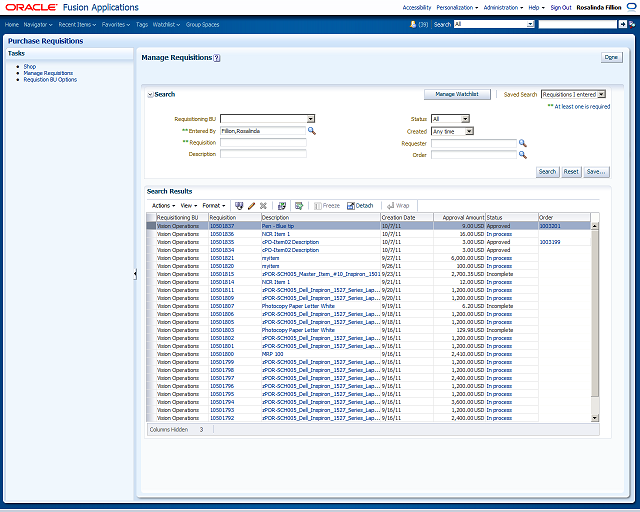Click the Sign Out link
640x512 pixels.
(561, 7)
